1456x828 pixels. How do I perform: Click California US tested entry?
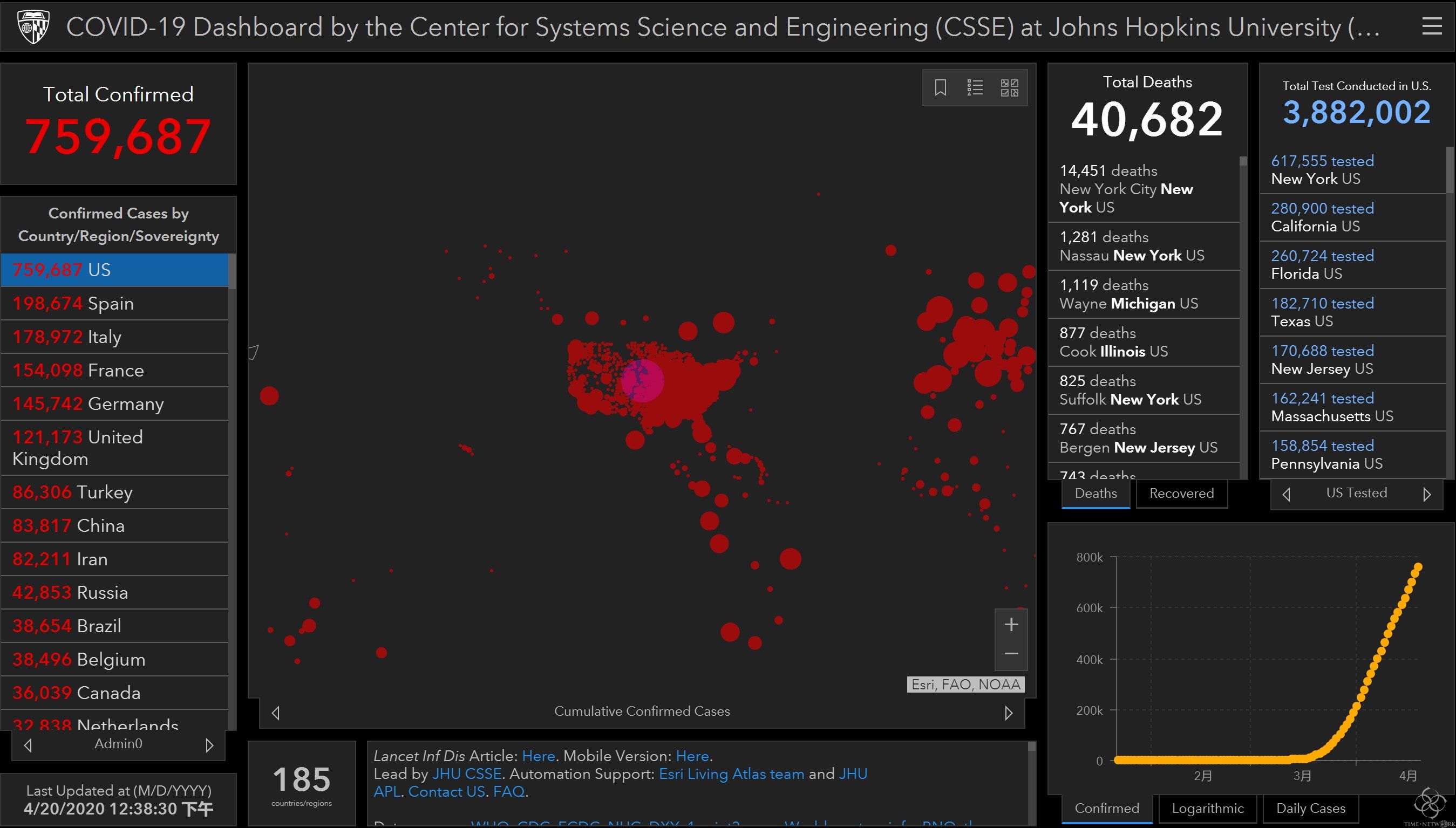click(1353, 218)
